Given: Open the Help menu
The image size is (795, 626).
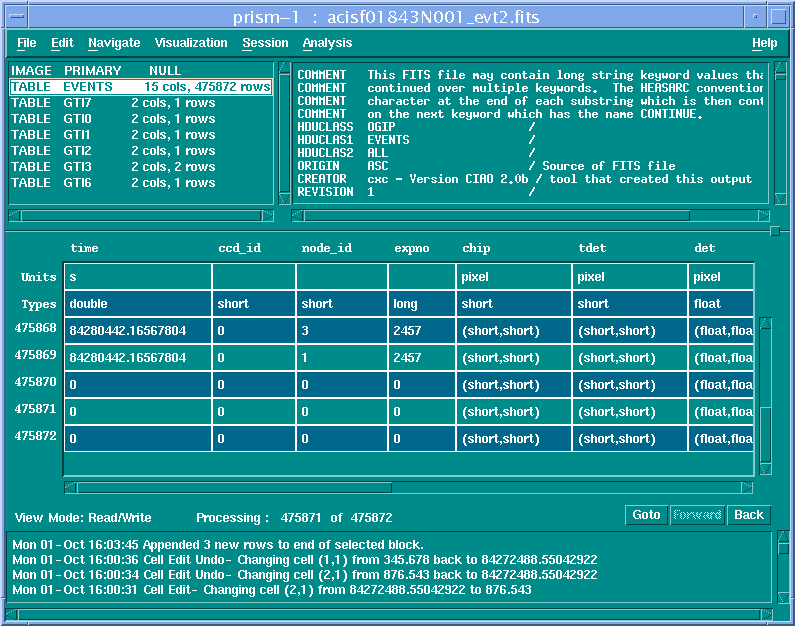Looking at the screenshot, I should coord(764,43).
